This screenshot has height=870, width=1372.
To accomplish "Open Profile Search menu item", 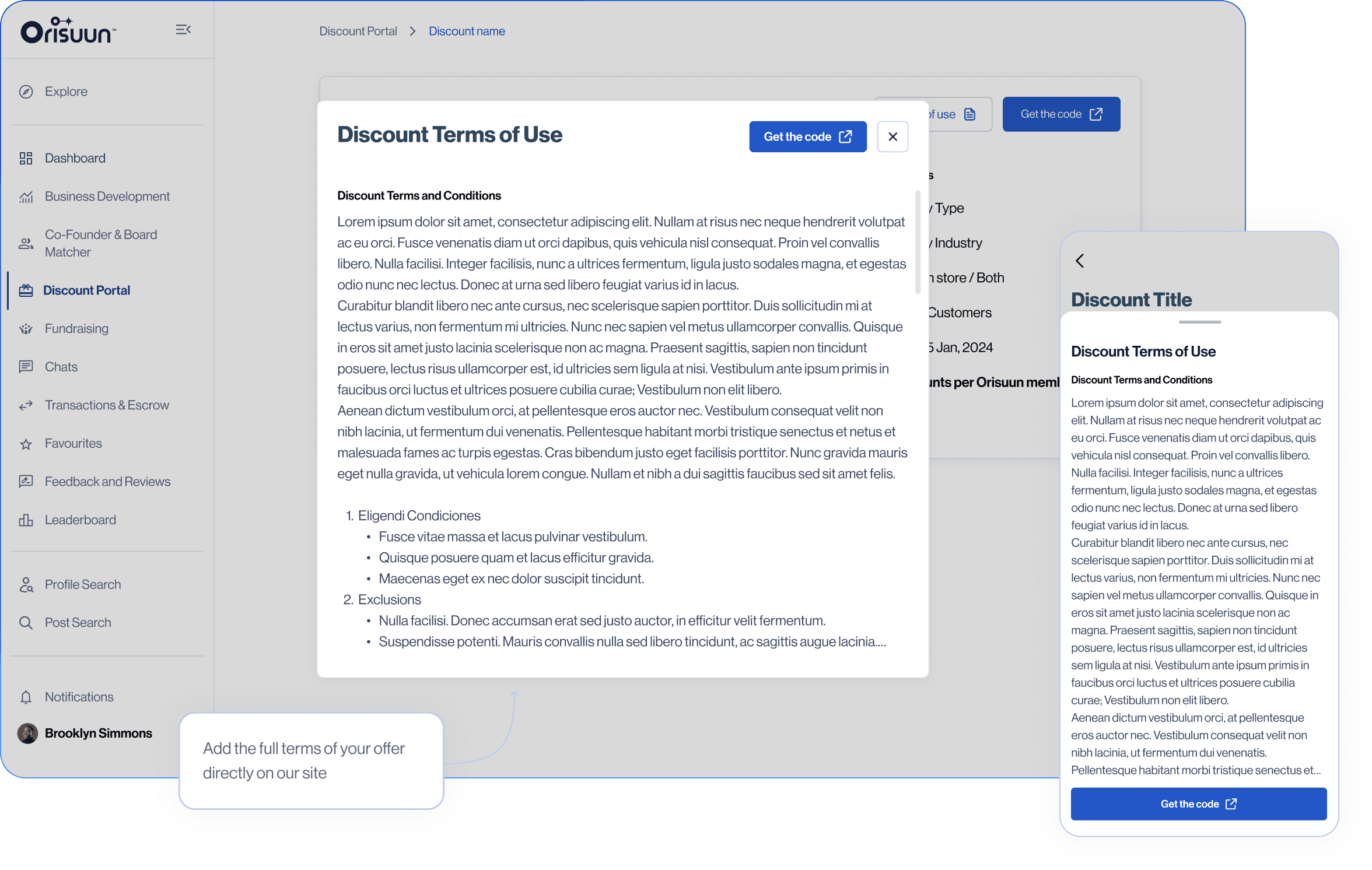I will 83,585.
